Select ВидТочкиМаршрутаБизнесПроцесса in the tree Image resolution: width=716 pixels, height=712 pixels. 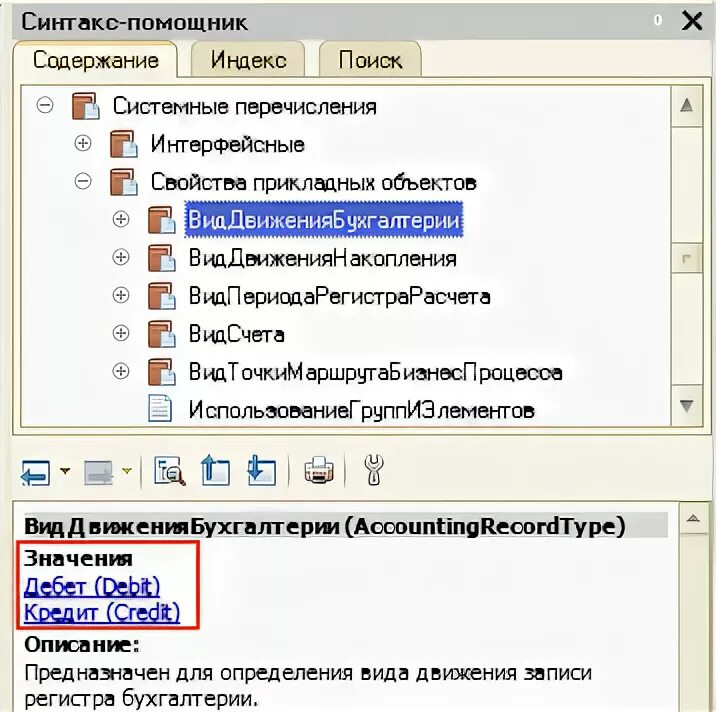(x=375, y=373)
